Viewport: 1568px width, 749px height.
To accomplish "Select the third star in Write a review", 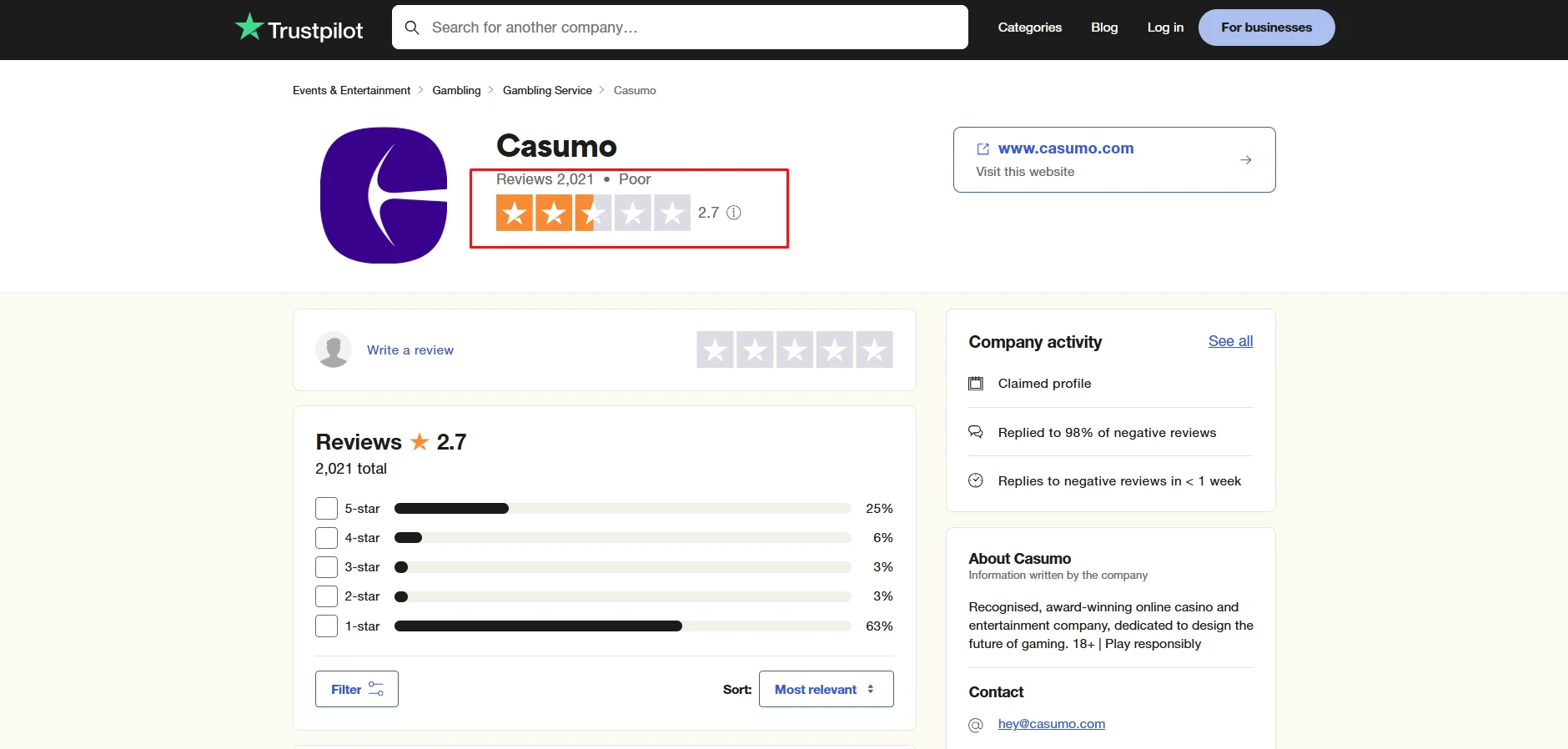I will click(x=795, y=349).
